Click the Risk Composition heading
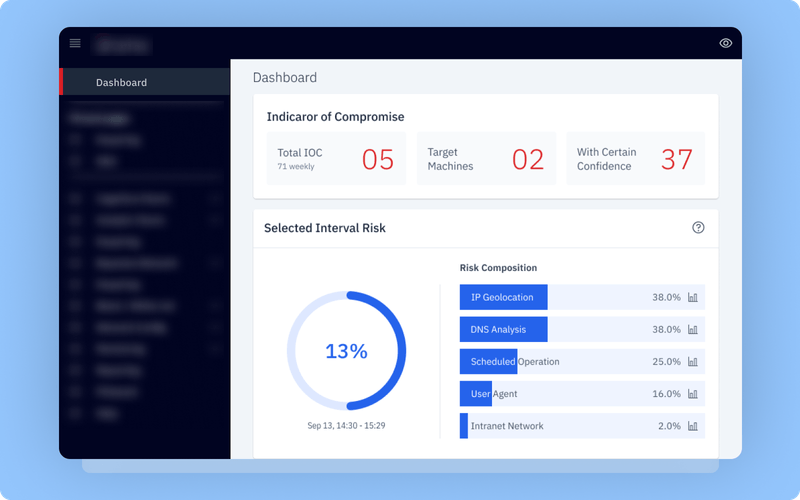The width and height of the screenshot is (800, 500). pyautogui.click(x=498, y=268)
